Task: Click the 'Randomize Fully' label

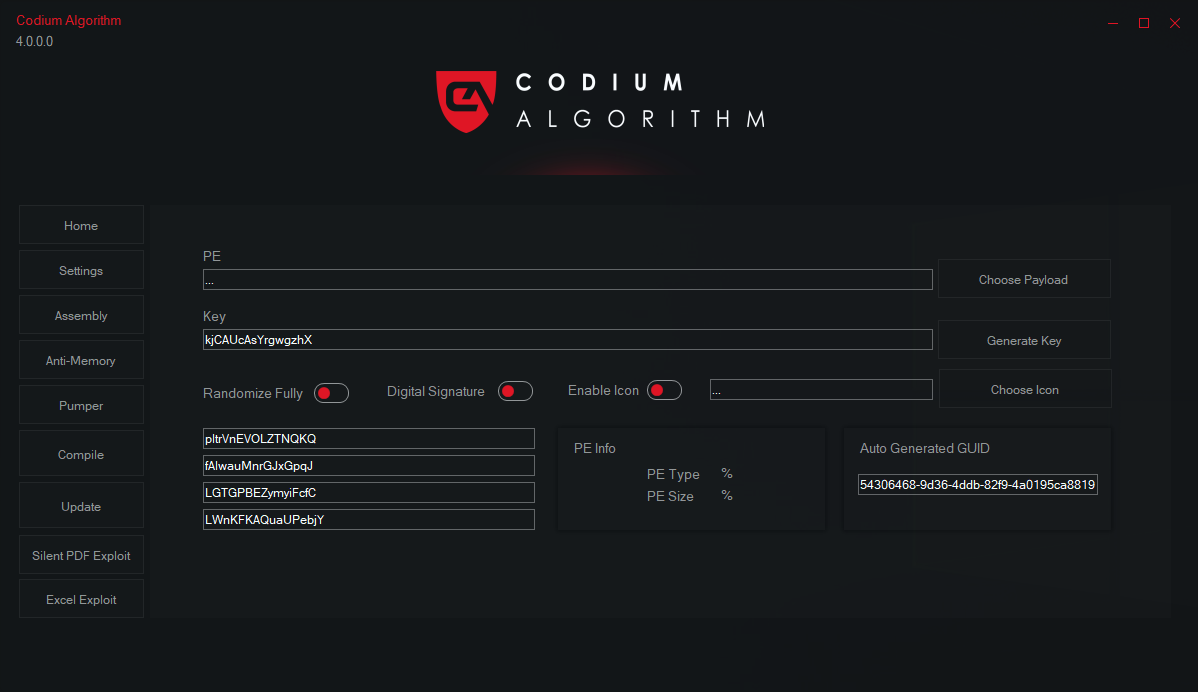Action: coord(253,393)
